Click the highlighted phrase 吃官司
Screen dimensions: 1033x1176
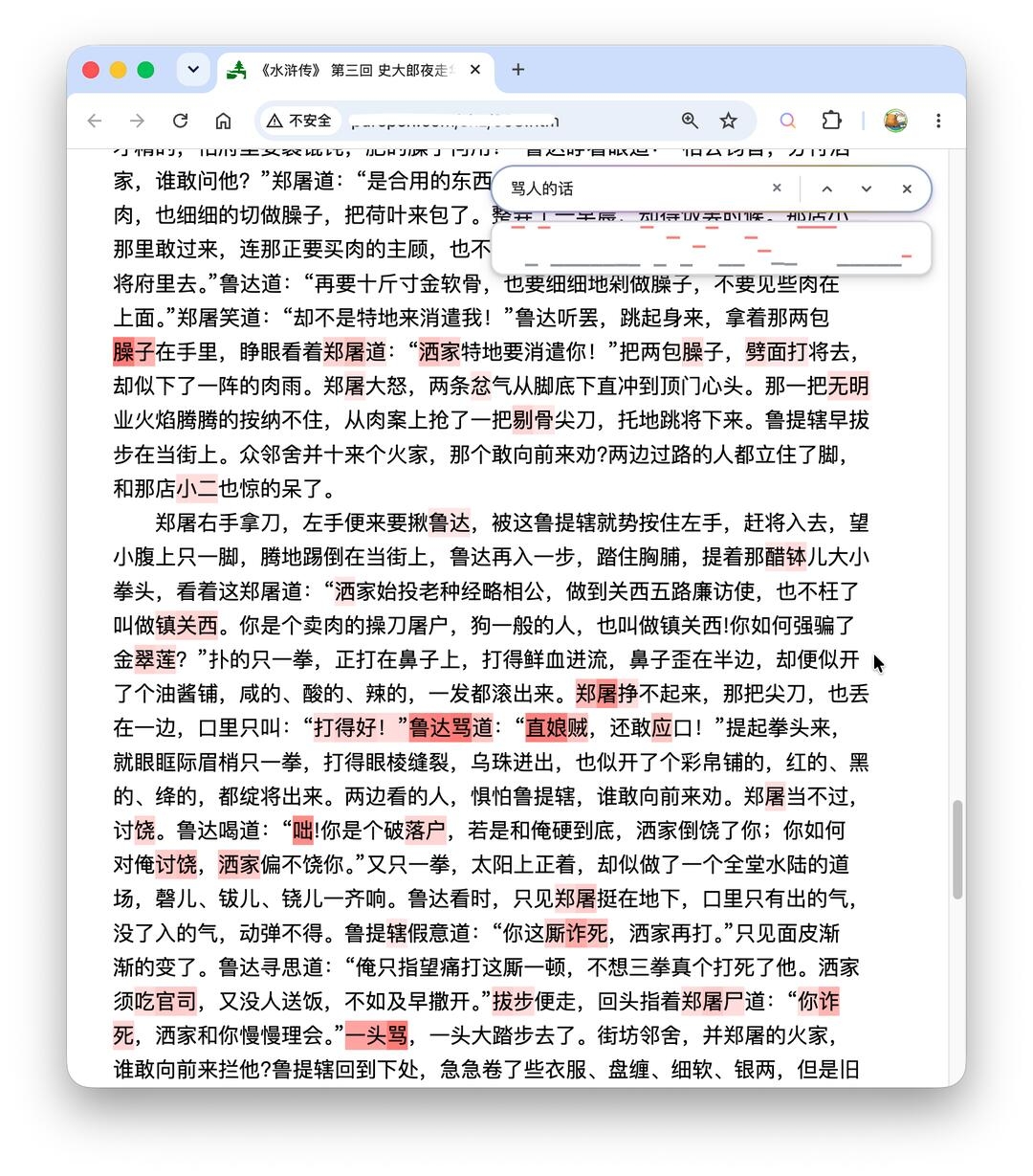pyautogui.click(x=166, y=1002)
